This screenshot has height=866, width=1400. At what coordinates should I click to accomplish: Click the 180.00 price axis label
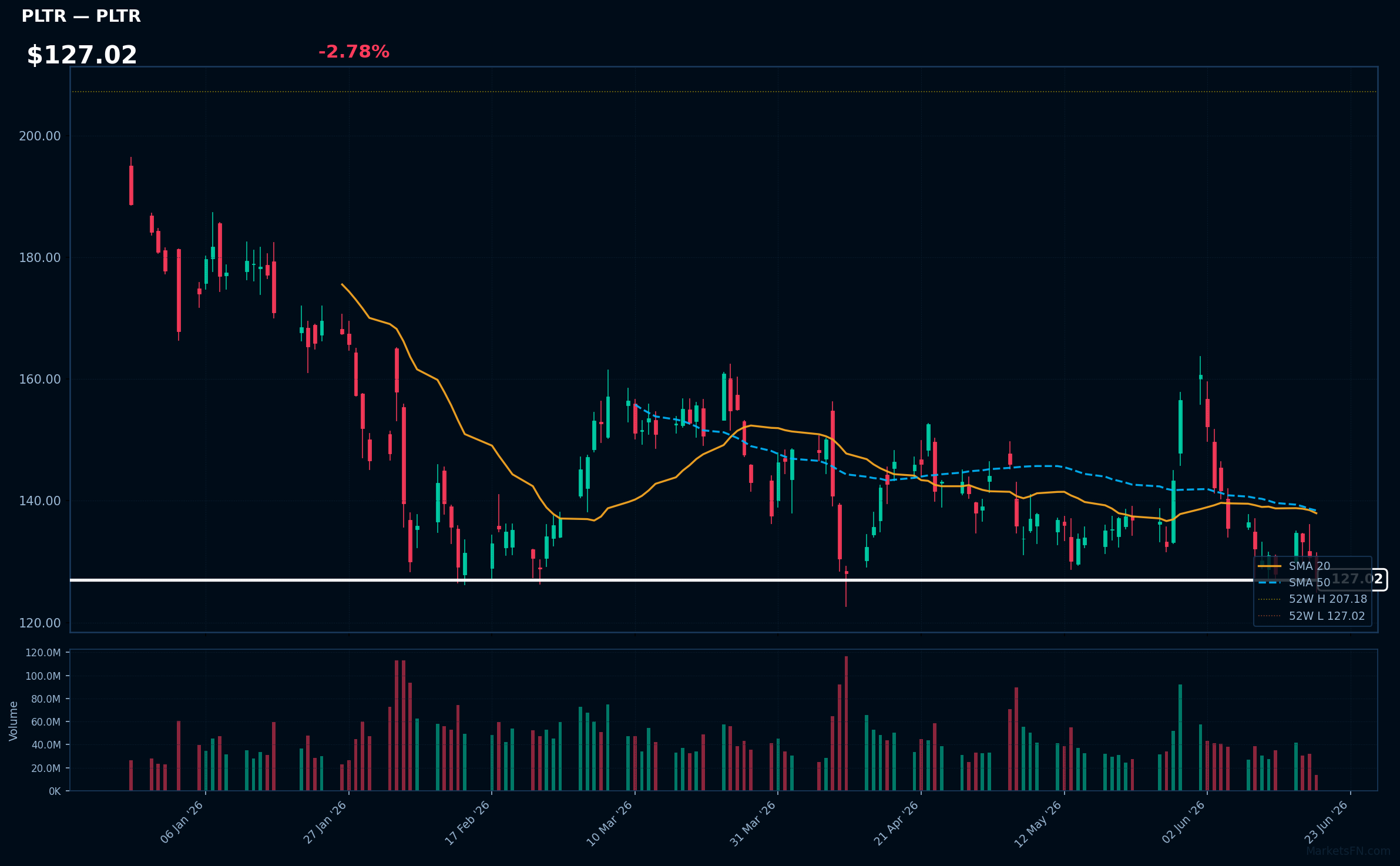40,258
